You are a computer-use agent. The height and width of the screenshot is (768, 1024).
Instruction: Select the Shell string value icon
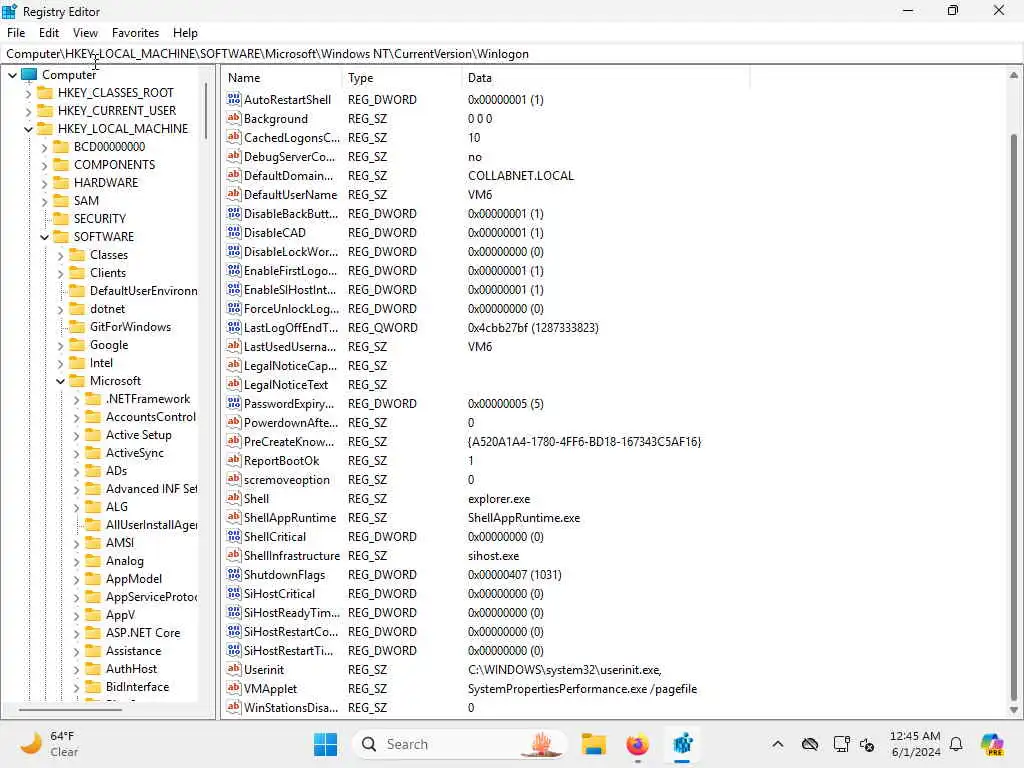[x=233, y=498]
